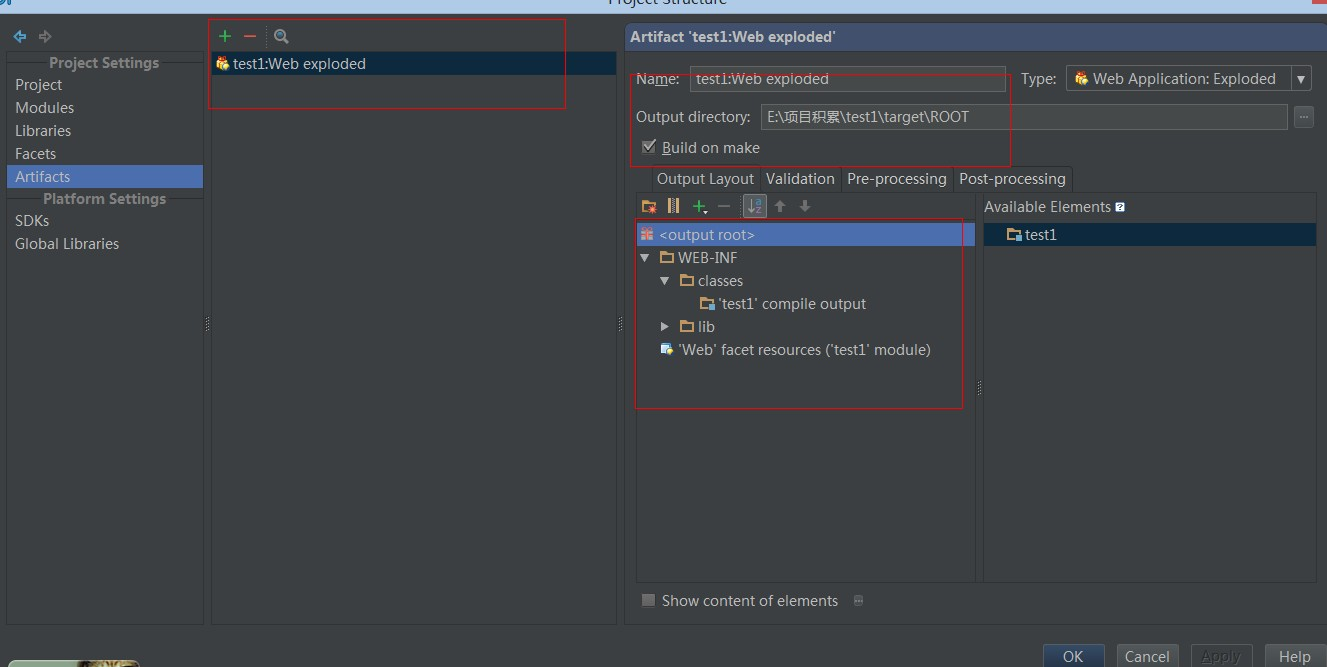Collapse the WEB-INF folder node
Screen dimensions: 1327x667
point(645,258)
